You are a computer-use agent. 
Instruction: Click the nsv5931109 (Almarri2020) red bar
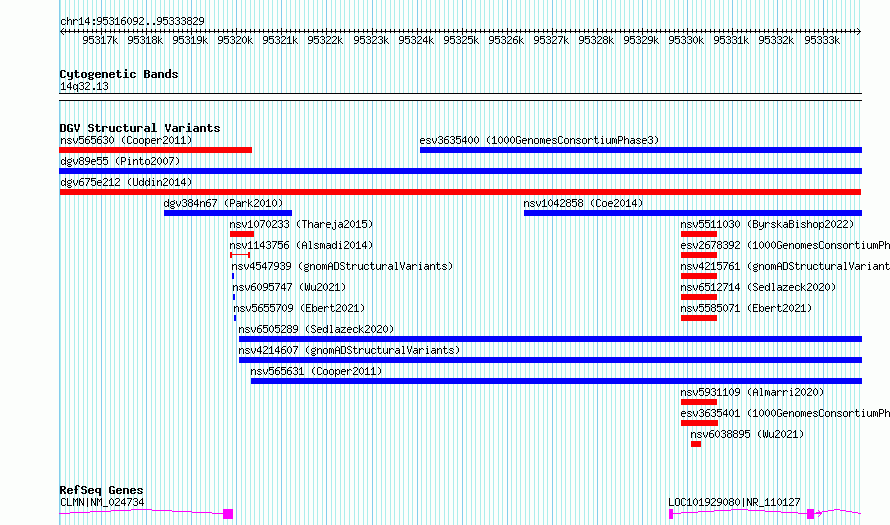(699, 402)
